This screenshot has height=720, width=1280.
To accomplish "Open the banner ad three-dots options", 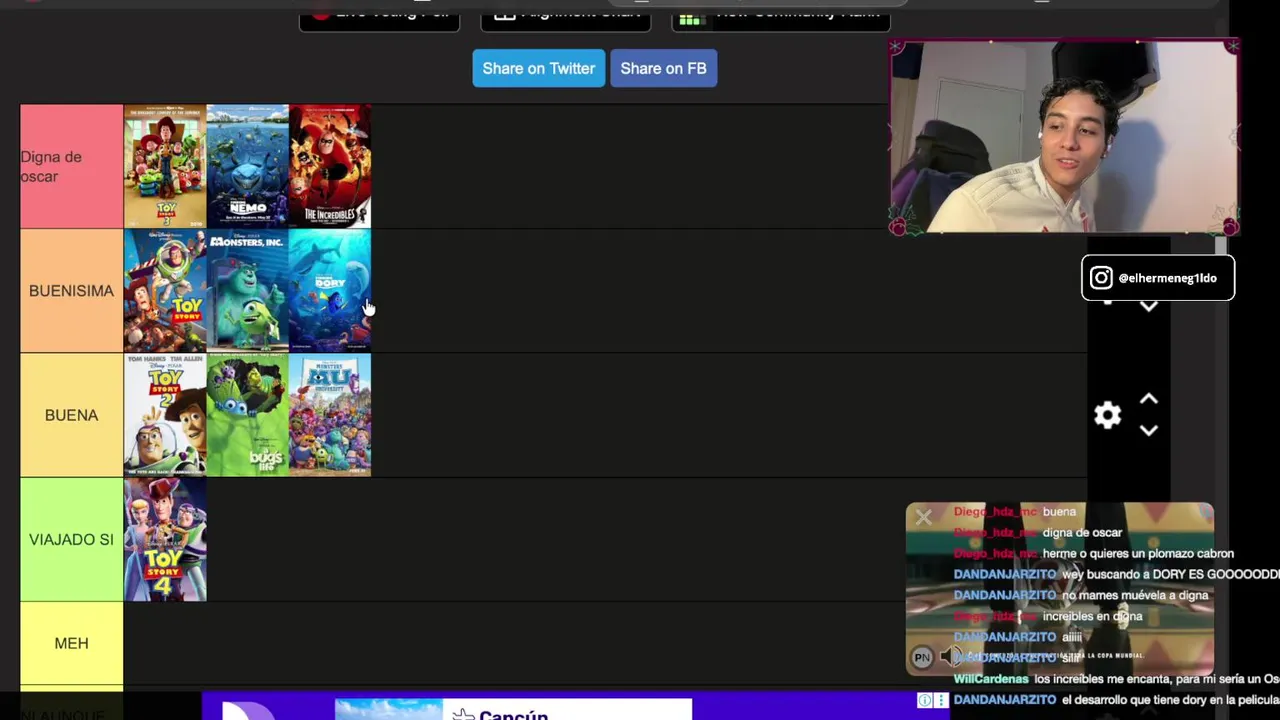I will 941,700.
